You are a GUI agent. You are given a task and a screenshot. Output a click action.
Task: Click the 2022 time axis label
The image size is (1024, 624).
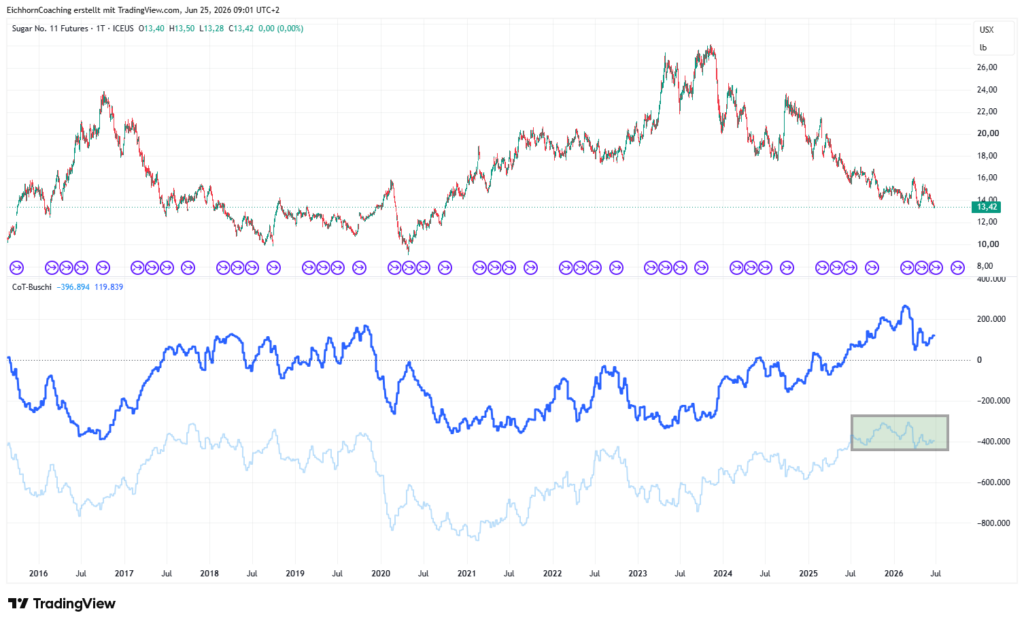[552, 574]
